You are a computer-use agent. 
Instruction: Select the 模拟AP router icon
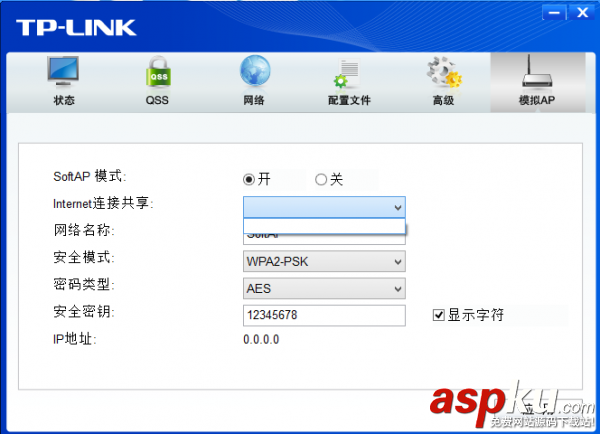point(537,71)
